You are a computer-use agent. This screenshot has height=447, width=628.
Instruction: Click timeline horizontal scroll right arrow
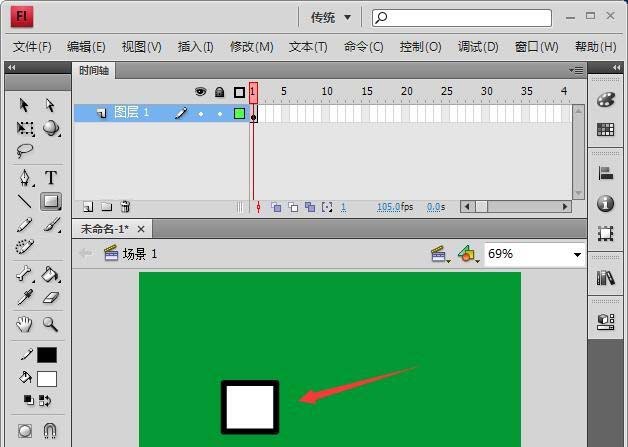point(565,207)
